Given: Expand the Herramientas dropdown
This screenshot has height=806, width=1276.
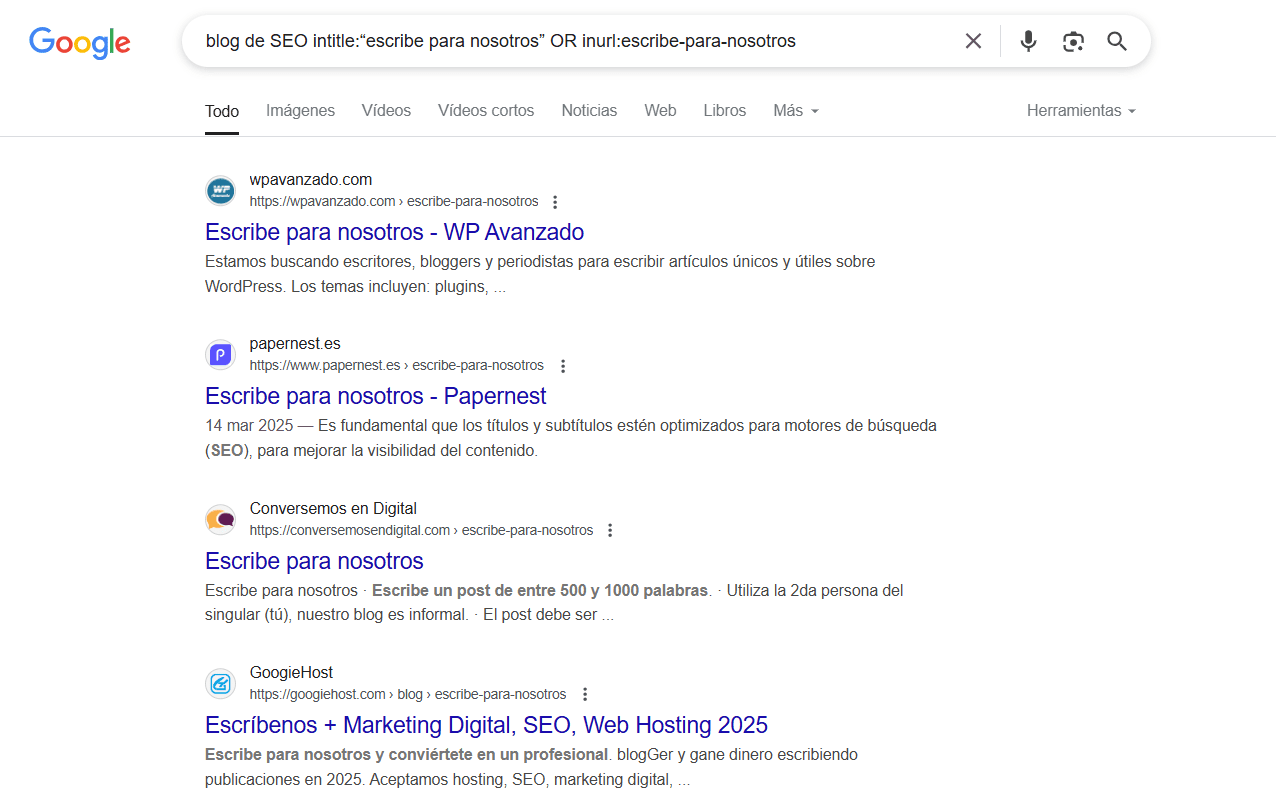Looking at the screenshot, I should 1081,111.
